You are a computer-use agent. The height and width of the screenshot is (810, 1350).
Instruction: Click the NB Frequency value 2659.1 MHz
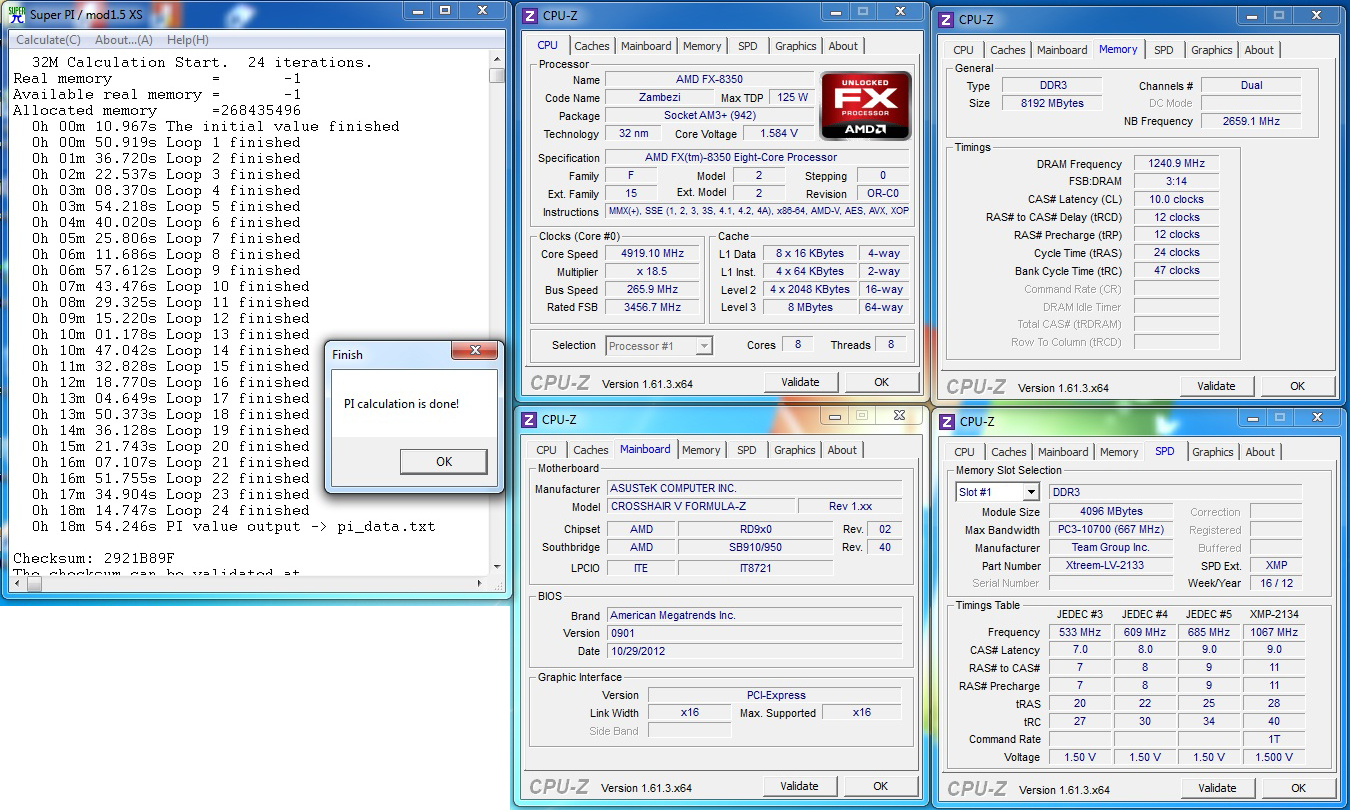[1251, 121]
